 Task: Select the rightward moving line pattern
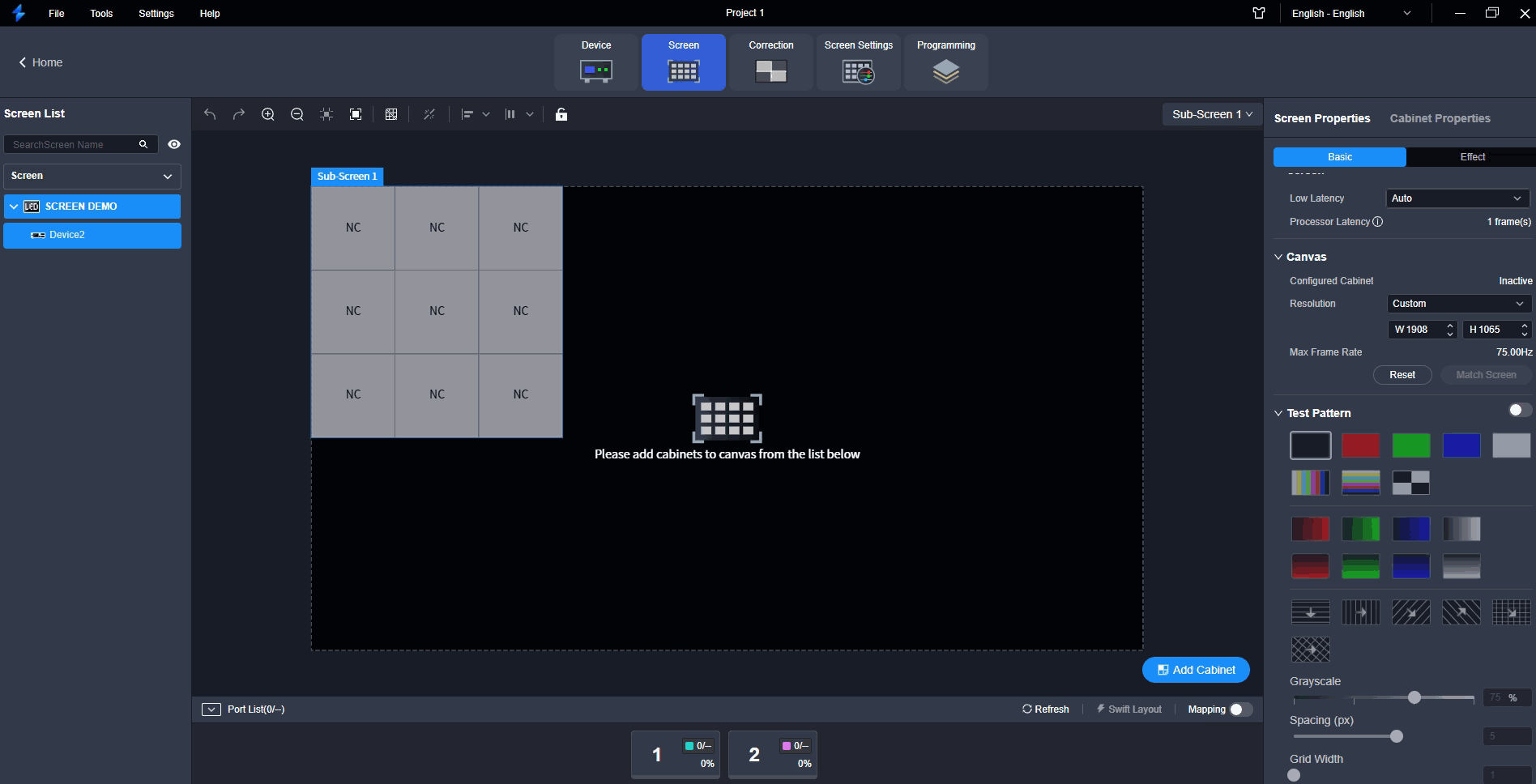tap(1361, 612)
